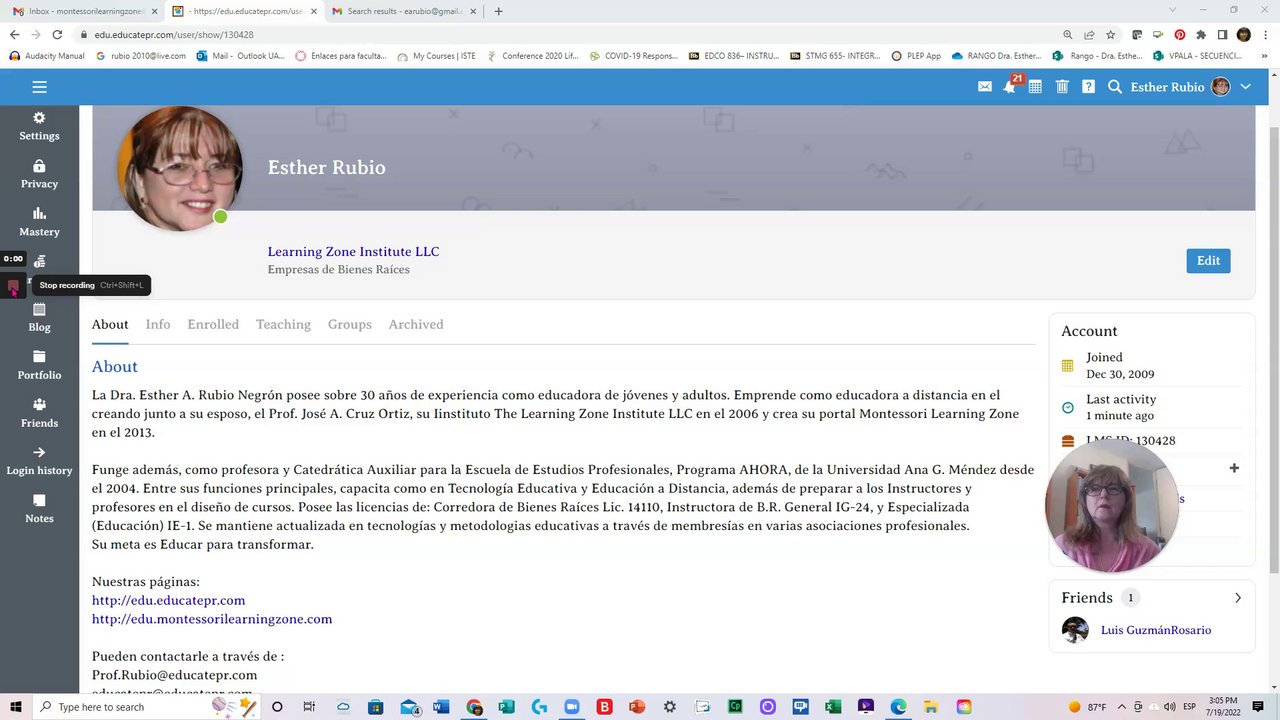Share this page from address bar
The height and width of the screenshot is (720, 1280).
pos(1089,34)
